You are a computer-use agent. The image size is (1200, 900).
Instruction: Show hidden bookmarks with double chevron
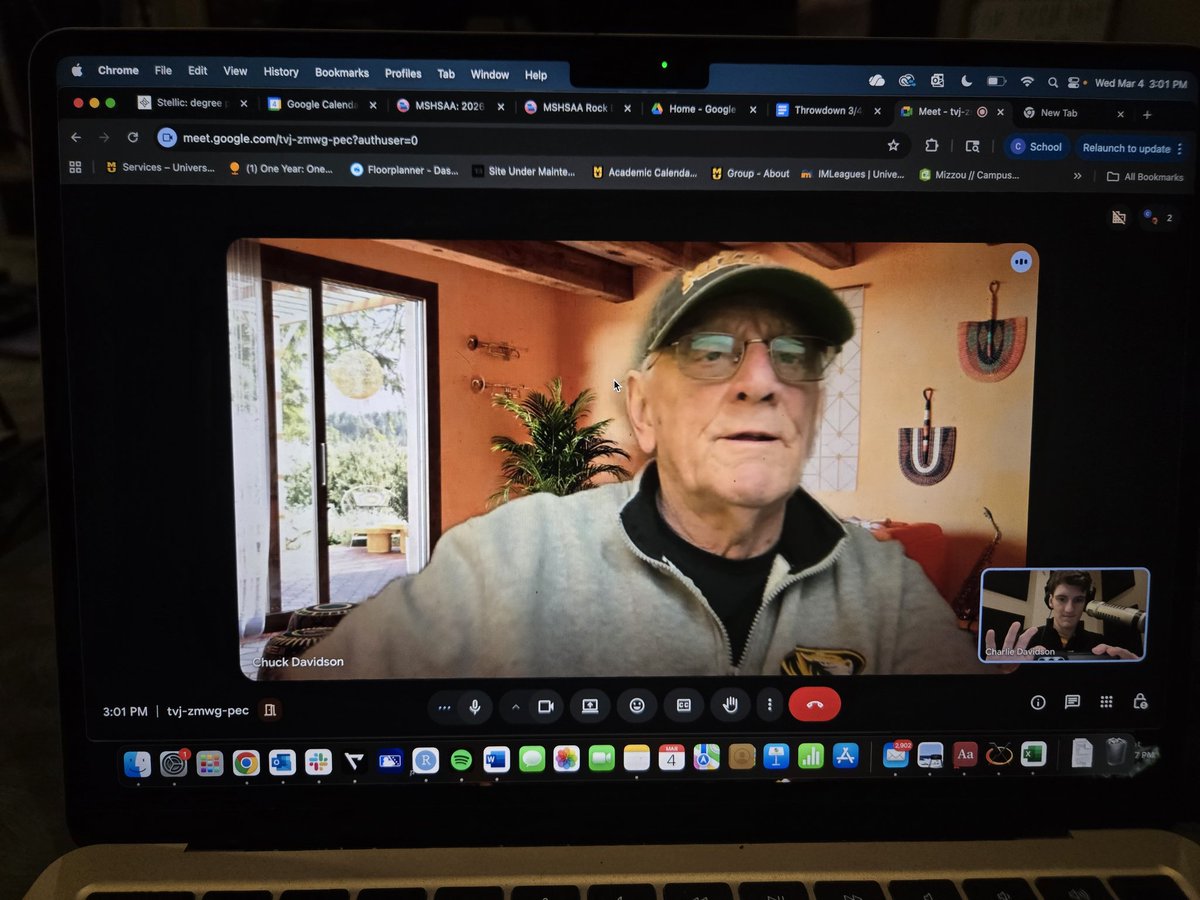point(1077,176)
